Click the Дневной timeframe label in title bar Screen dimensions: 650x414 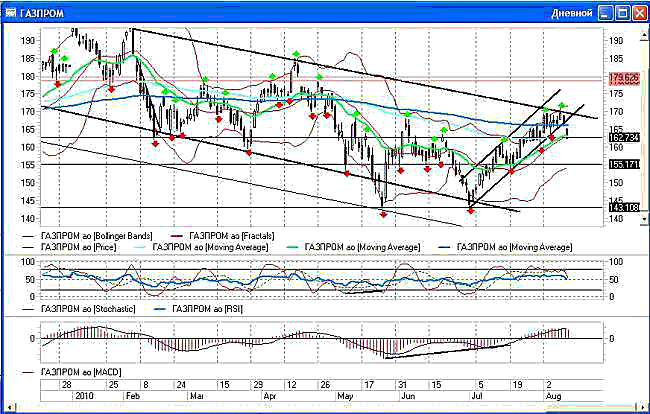tap(572, 13)
